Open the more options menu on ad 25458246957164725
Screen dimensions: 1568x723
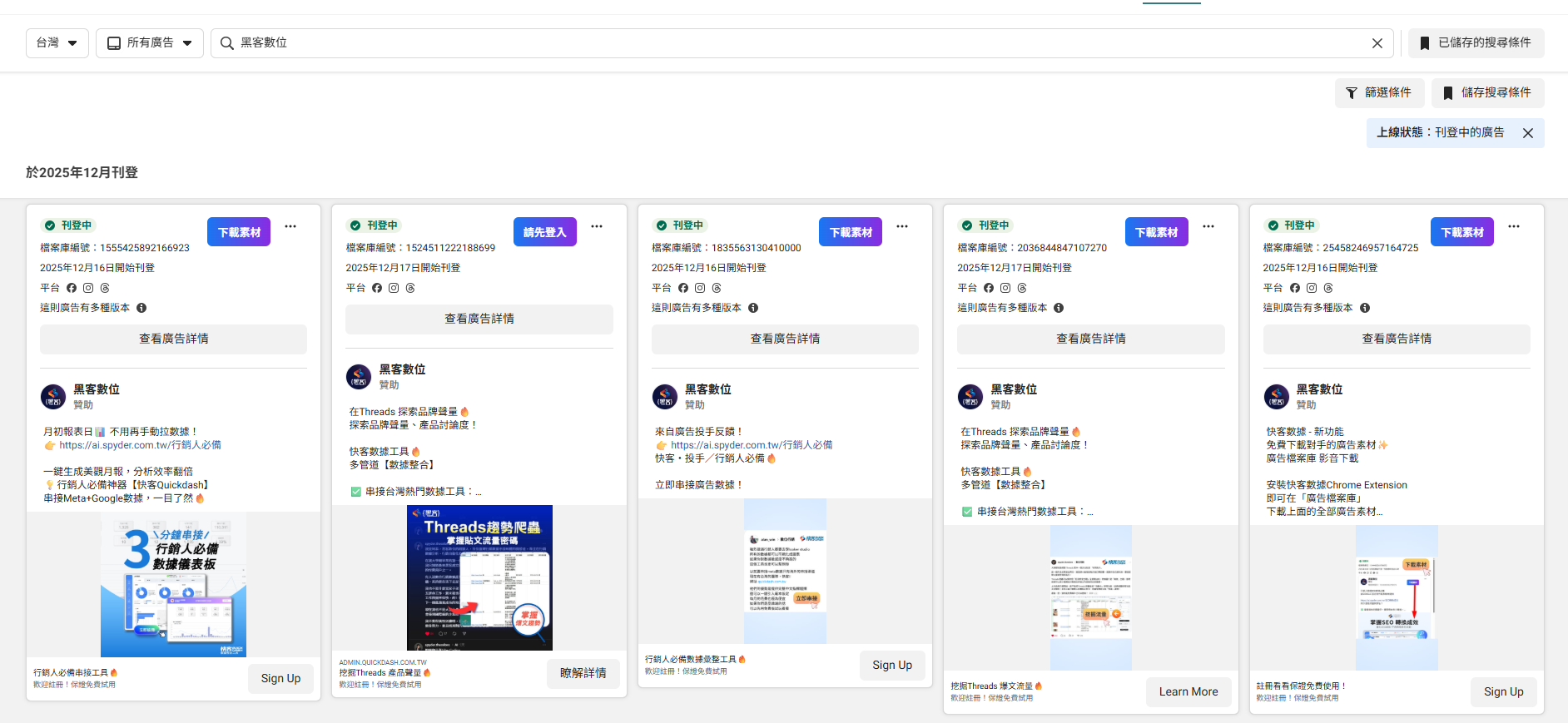(1514, 226)
